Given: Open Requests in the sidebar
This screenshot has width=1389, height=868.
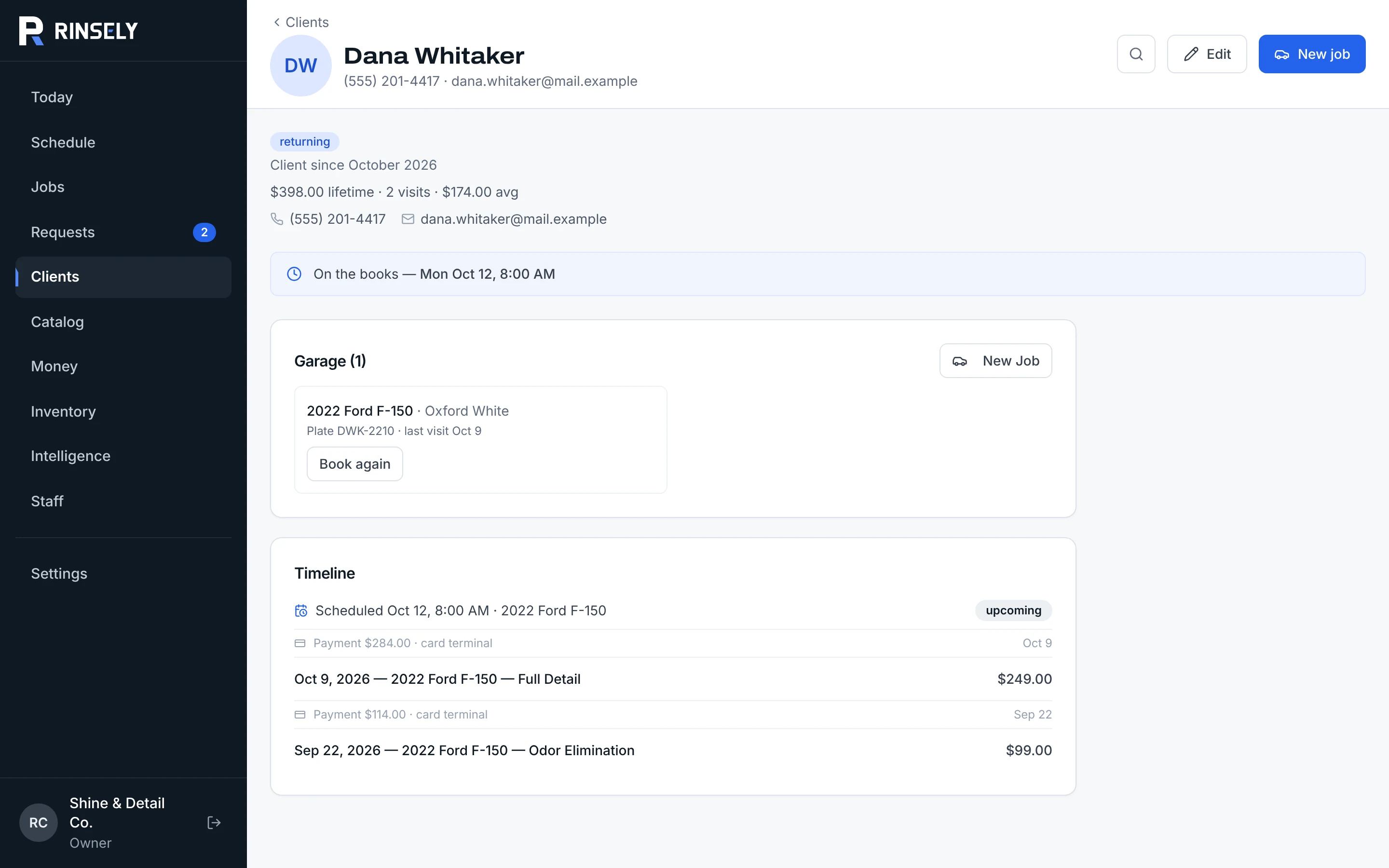Looking at the screenshot, I should [123, 232].
